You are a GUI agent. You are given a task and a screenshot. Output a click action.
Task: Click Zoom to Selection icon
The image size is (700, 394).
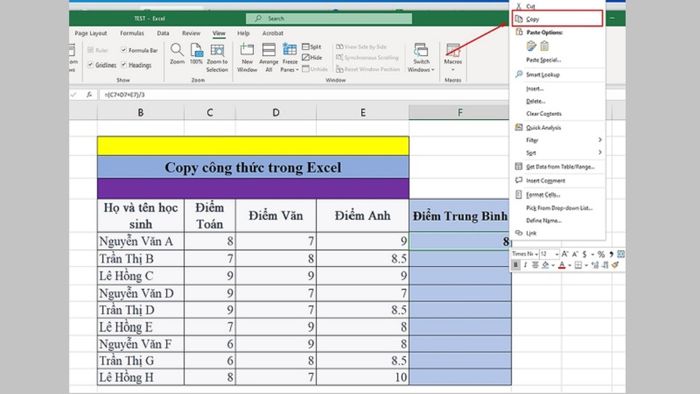point(217,50)
